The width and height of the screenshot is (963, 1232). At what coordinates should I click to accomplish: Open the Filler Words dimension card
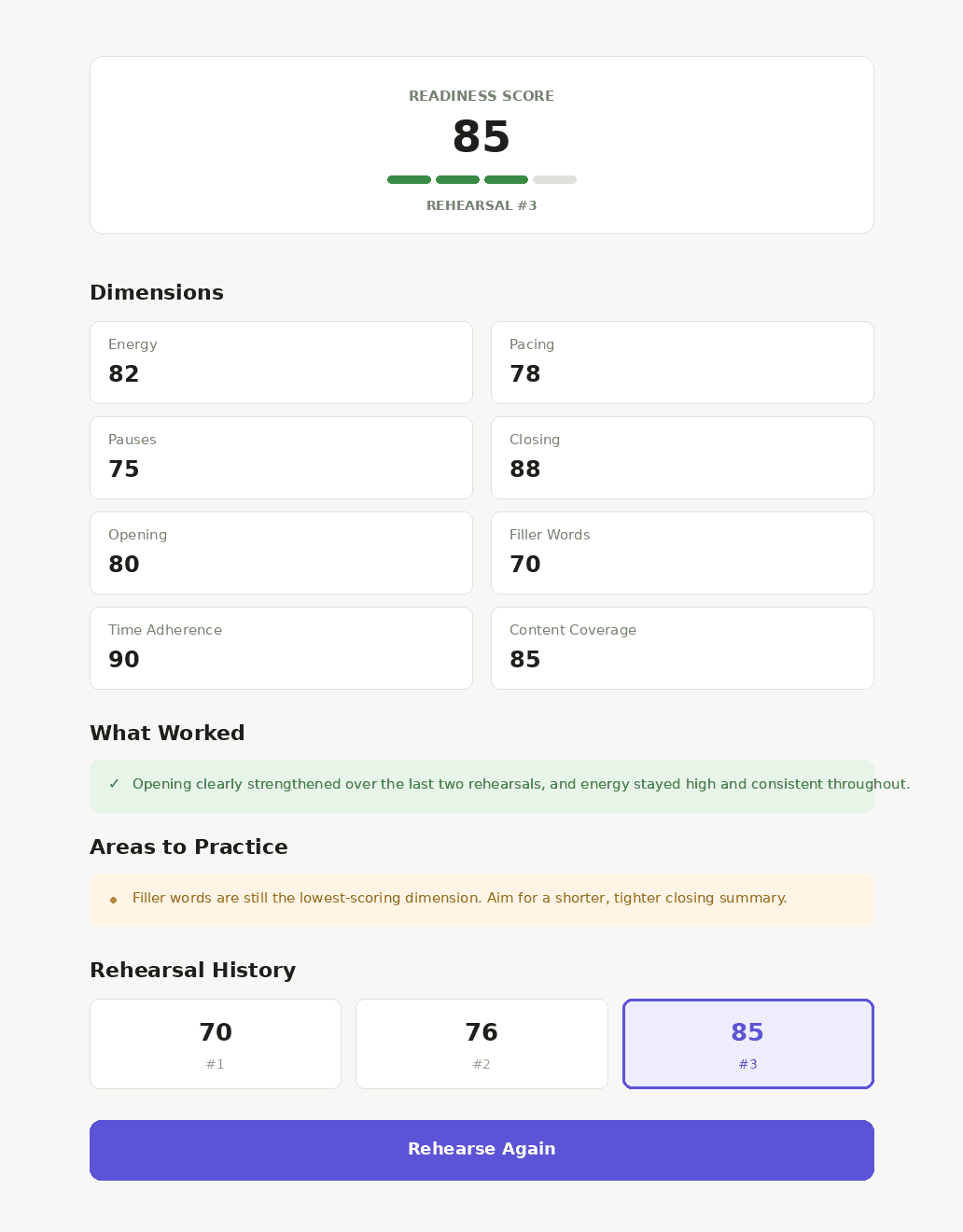[682, 553]
